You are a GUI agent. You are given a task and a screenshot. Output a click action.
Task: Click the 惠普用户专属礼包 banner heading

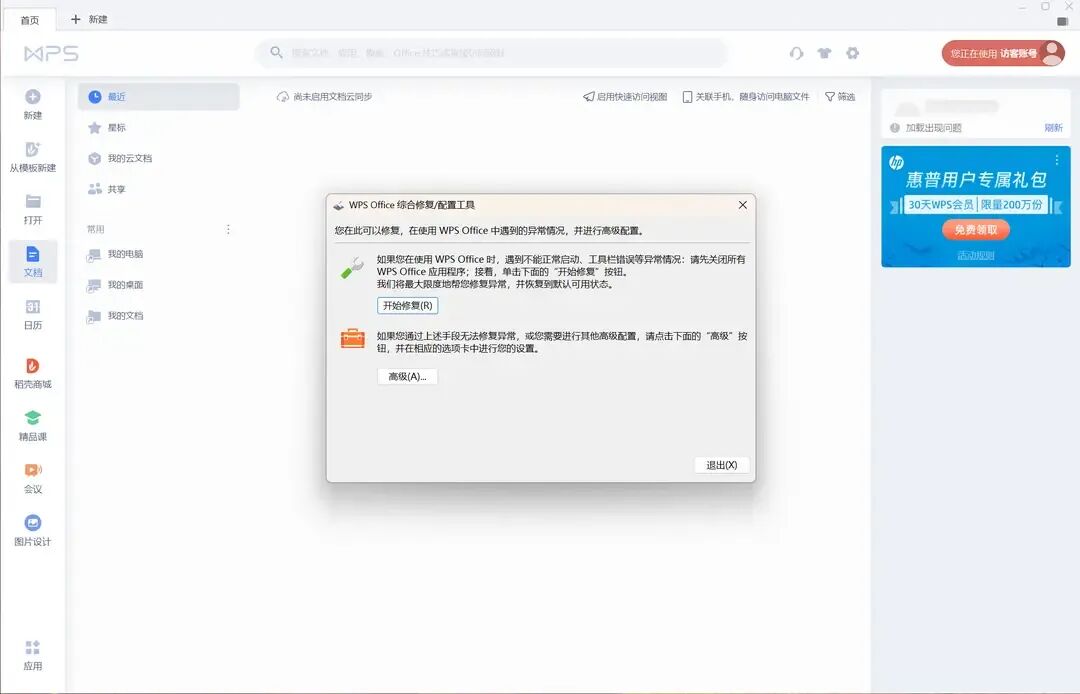975,180
